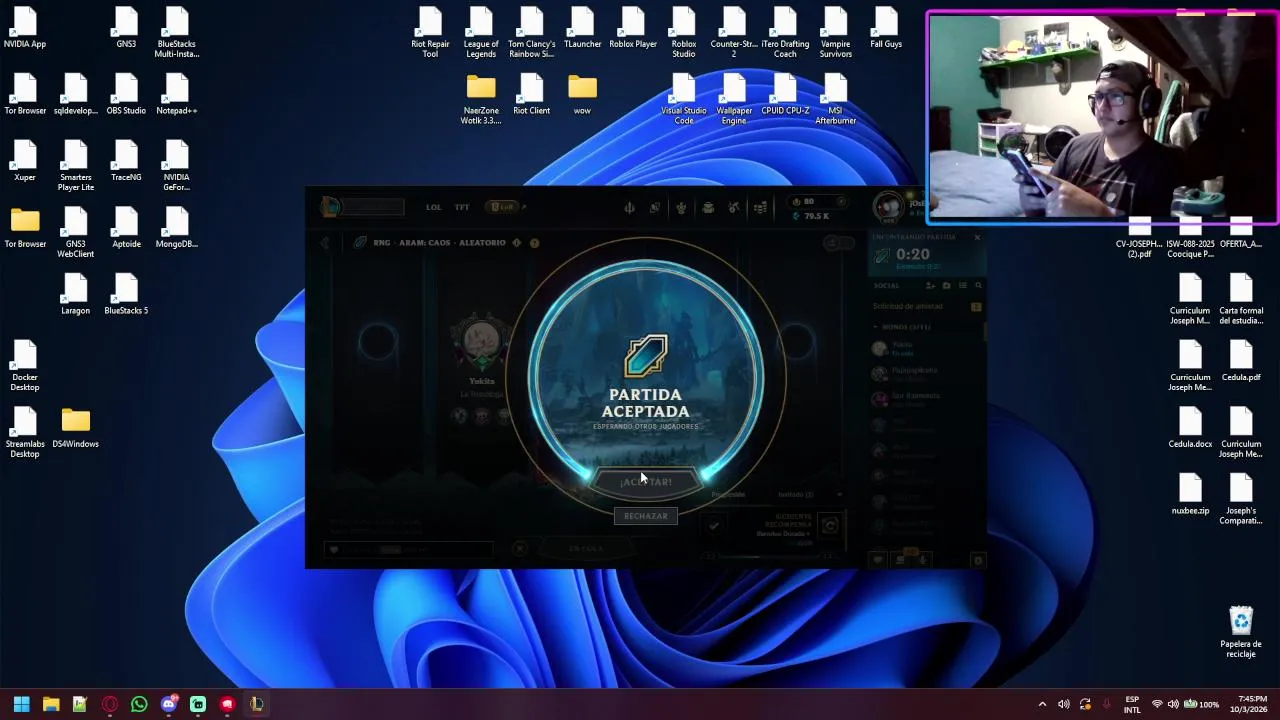The height and width of the screenshot is (720, 1280).
Task: Open the NVIDIA App desktop icon
Action: pos(25,28)
